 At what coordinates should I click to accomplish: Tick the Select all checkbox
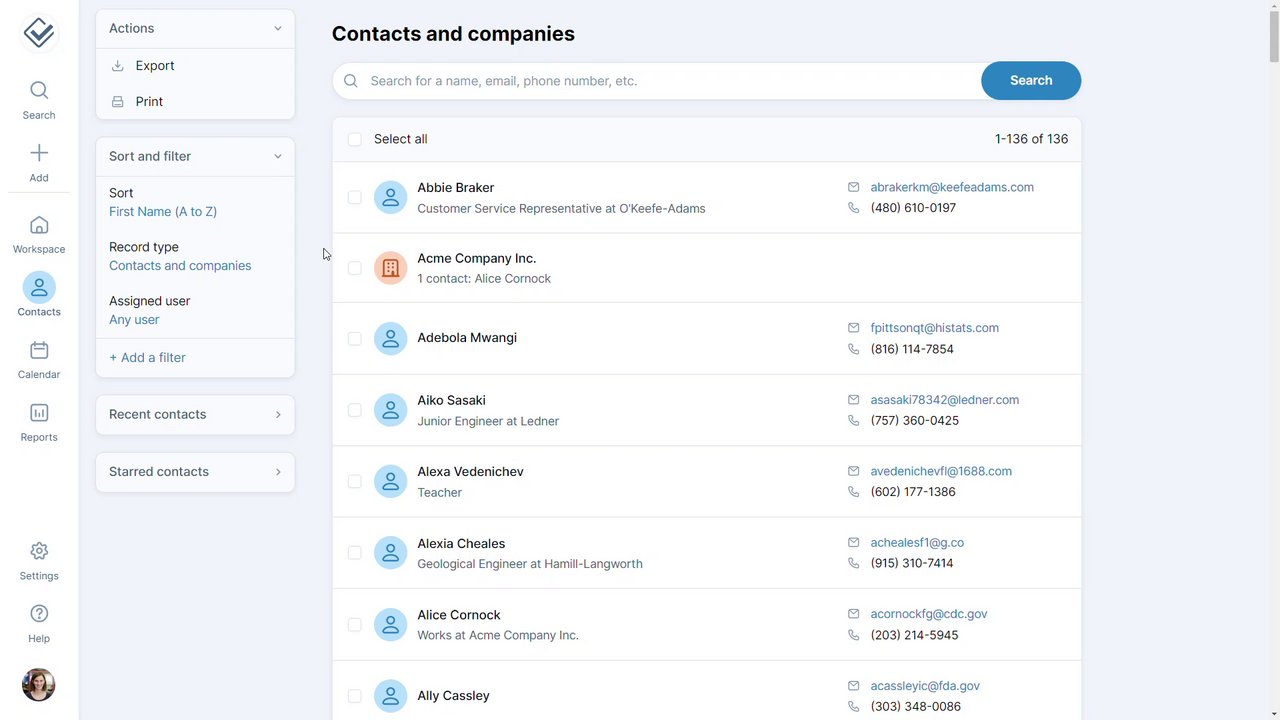click(x=355, y=139)
